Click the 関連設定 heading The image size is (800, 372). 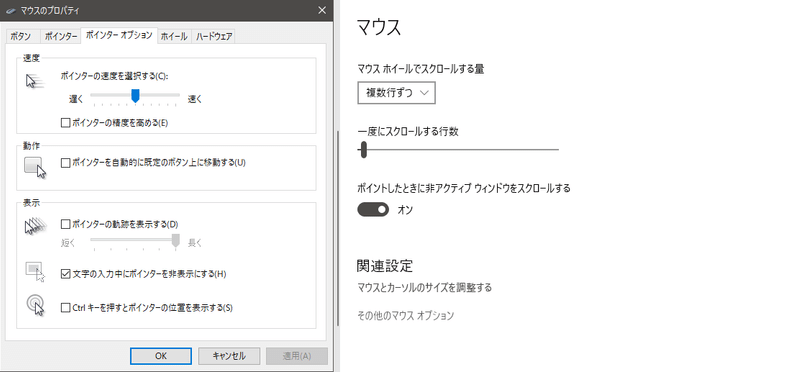(x=384, y=266)
